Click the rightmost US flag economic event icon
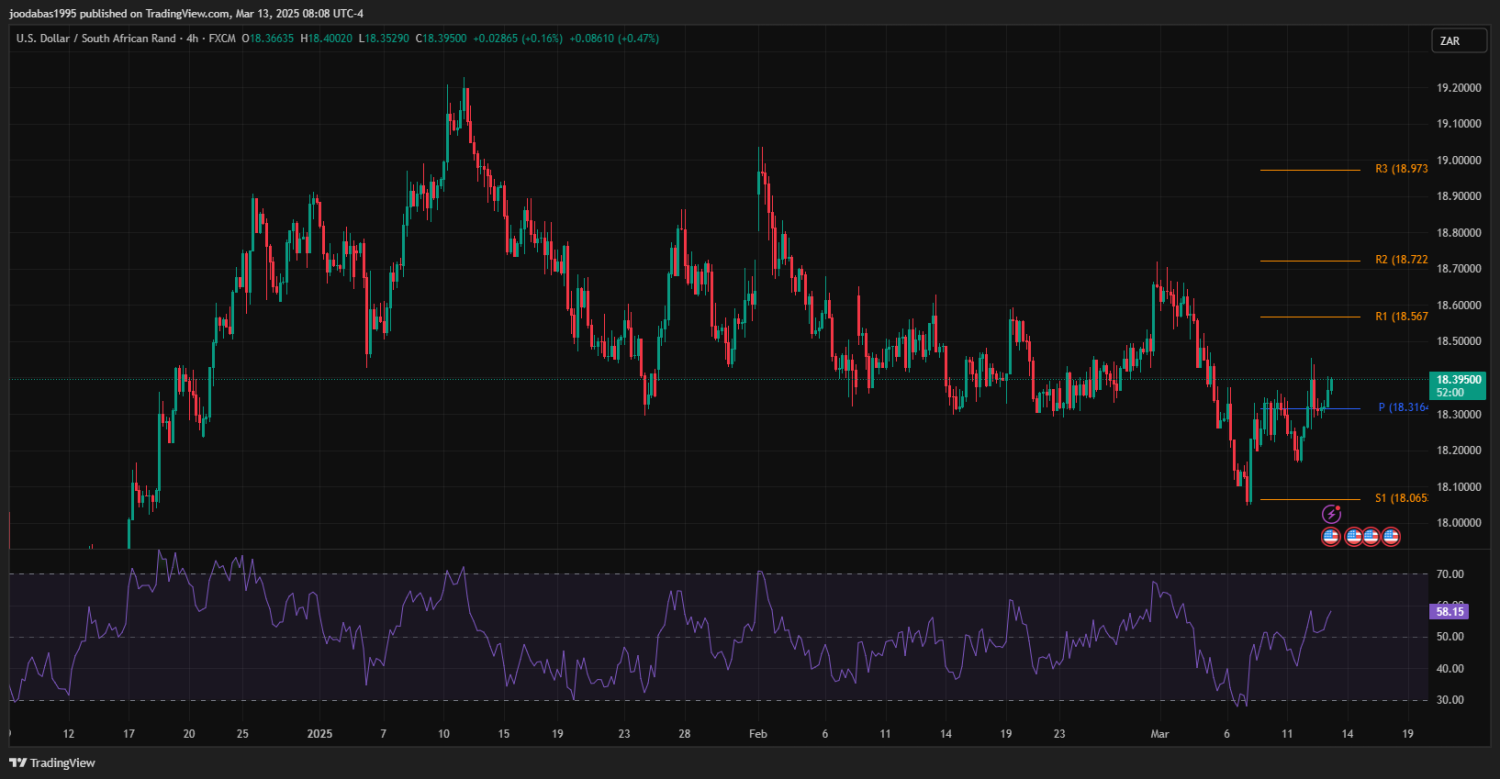The width and height of the screenshot is (1500, 779). click(1390, 537)
